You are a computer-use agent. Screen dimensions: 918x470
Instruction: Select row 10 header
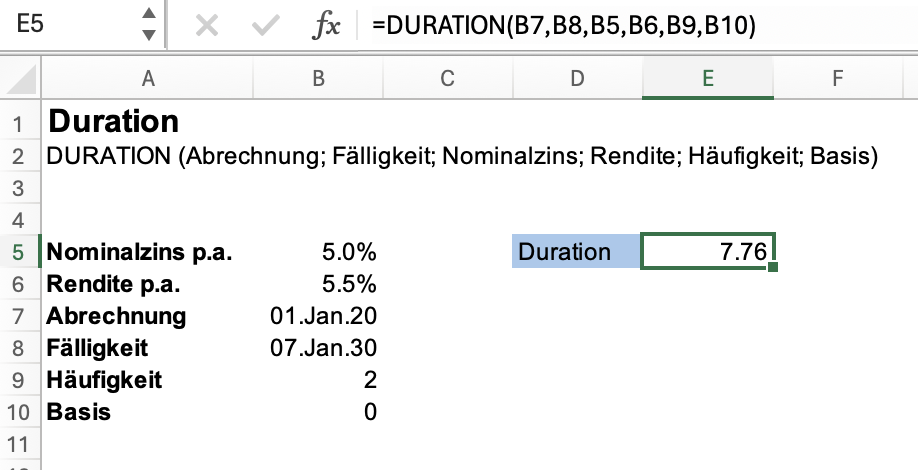click(x=17, y=411)
